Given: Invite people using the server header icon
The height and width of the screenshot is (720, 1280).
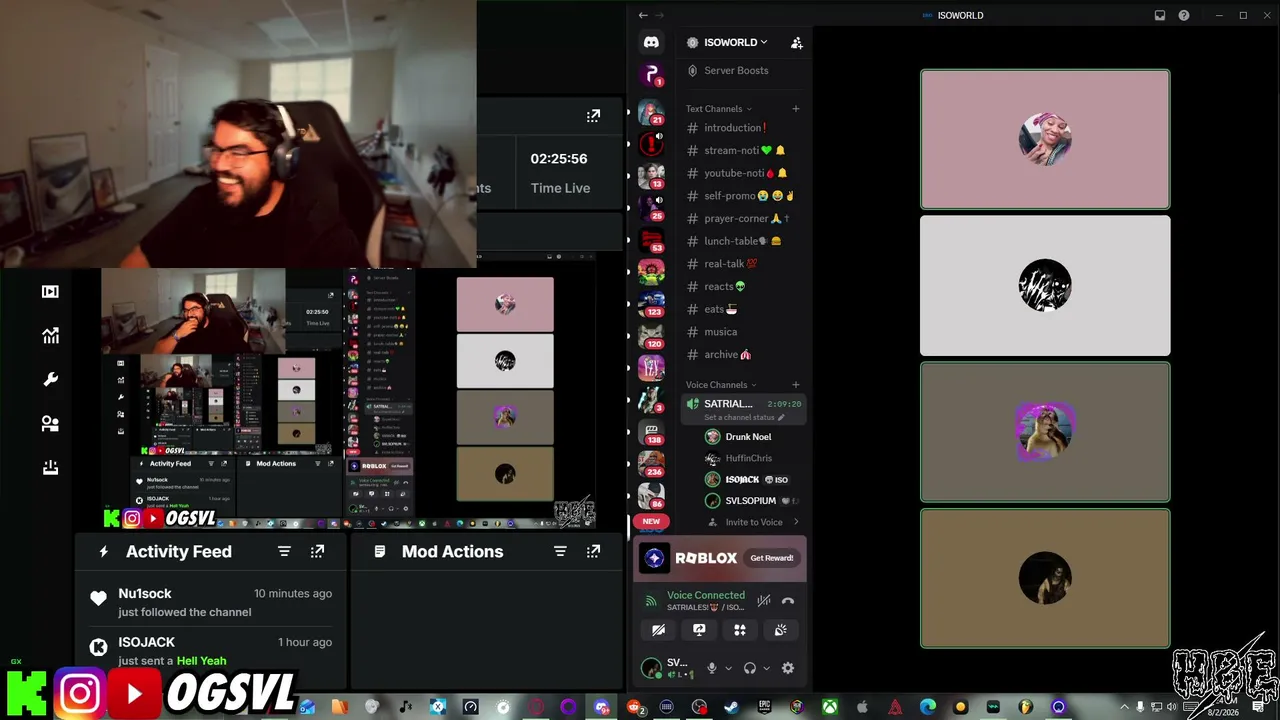Looking at the screenshot, I should tap(797, 43).
